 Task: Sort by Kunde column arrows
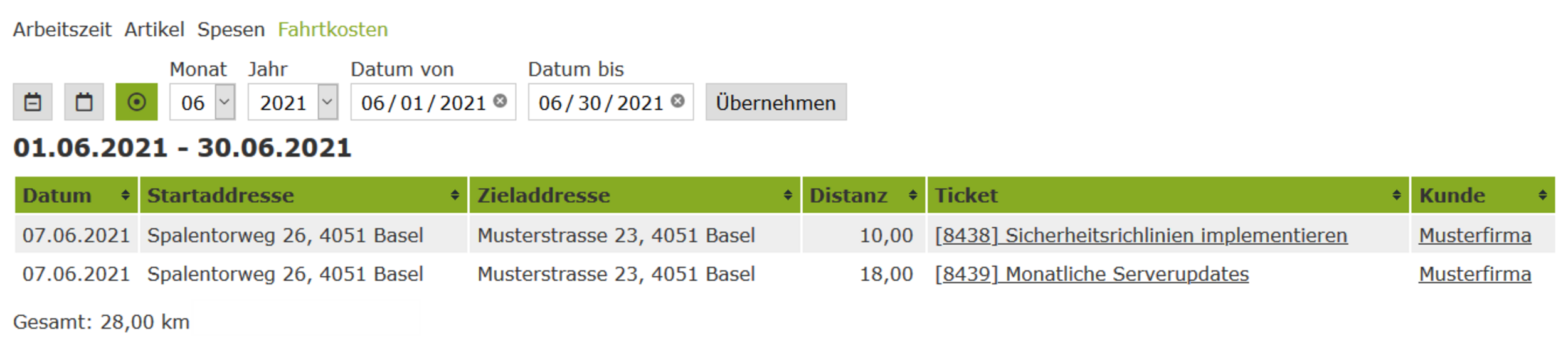(1542, 195)
